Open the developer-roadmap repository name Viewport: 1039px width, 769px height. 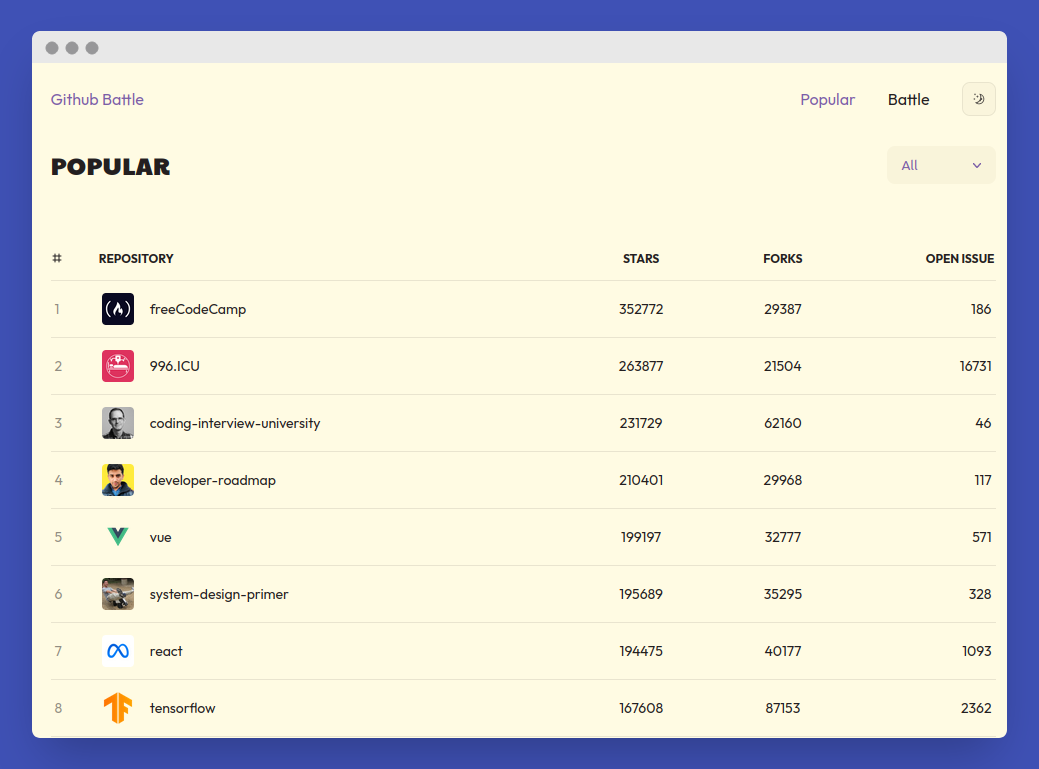tap(213, 480)
